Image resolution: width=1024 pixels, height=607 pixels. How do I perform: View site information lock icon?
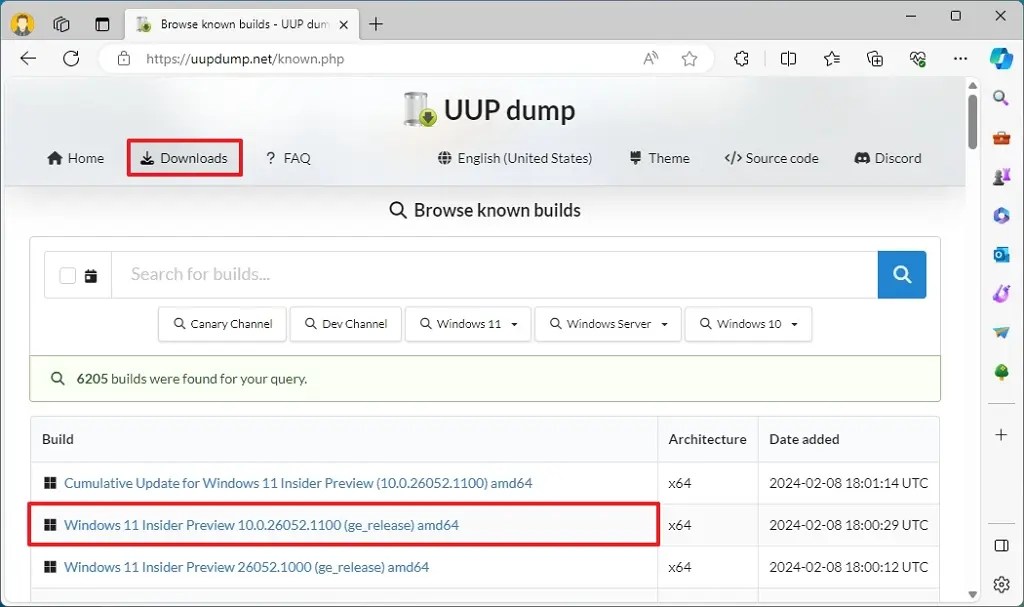pos(123,59)
